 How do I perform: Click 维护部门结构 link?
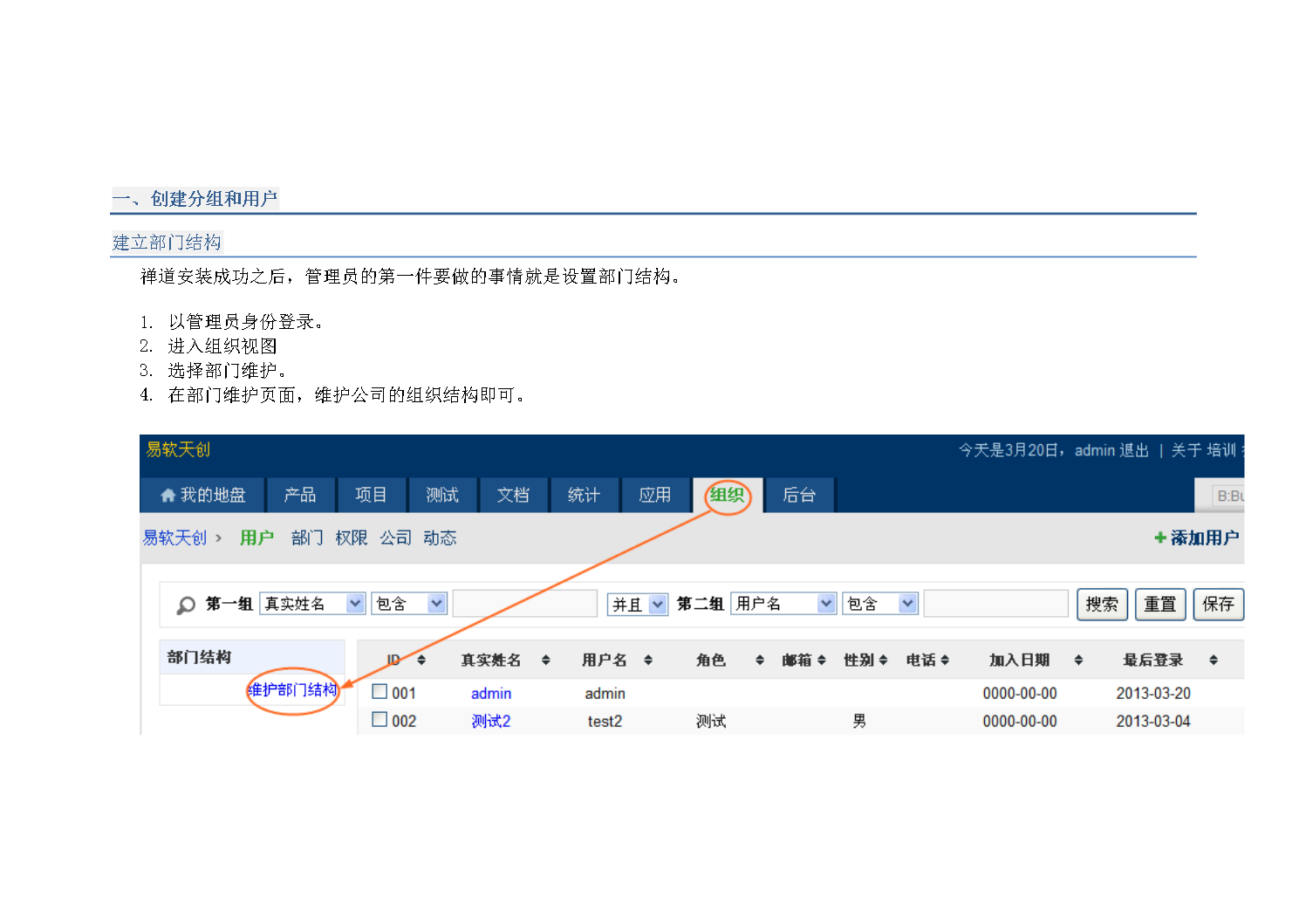[x=292, y=689]
